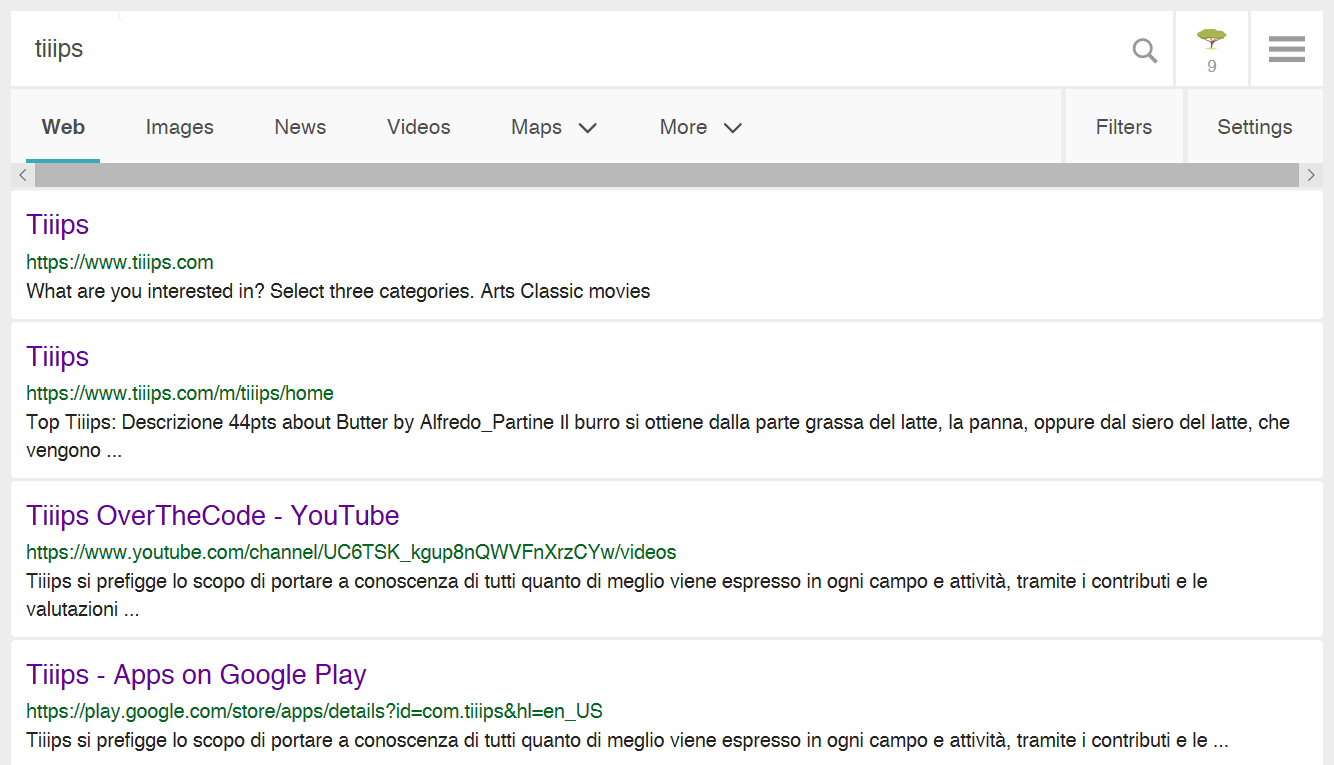Switch to the Images tab
Image resolution: width=1334 pixels, height=765 pixels.
[x=179, y=127]
